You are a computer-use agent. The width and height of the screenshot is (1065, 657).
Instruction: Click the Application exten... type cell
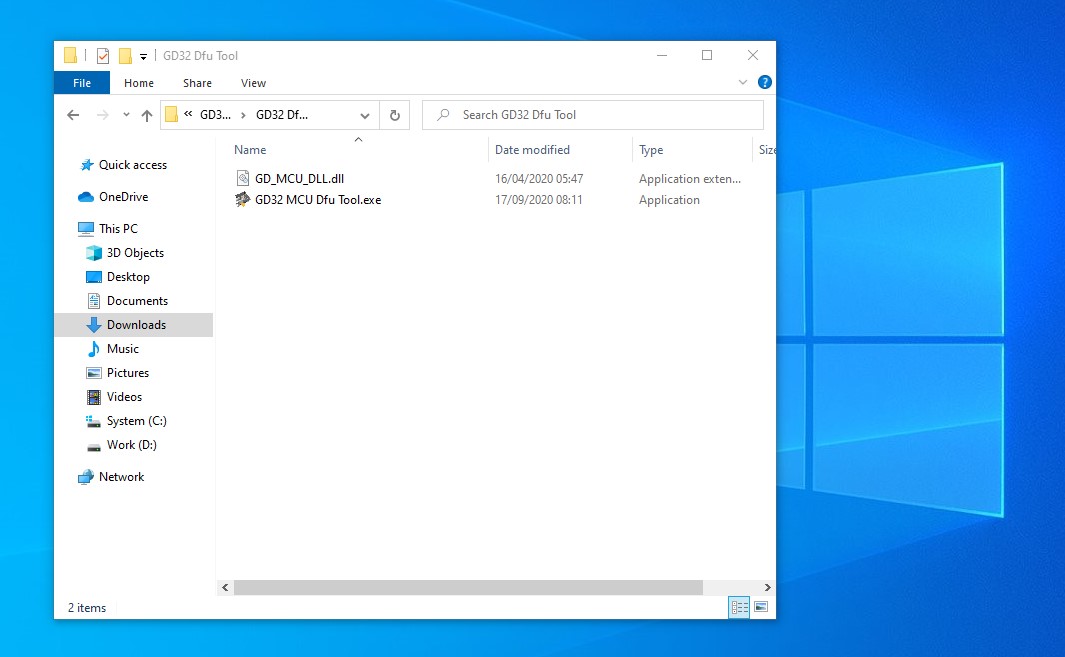tap(689, 179)
